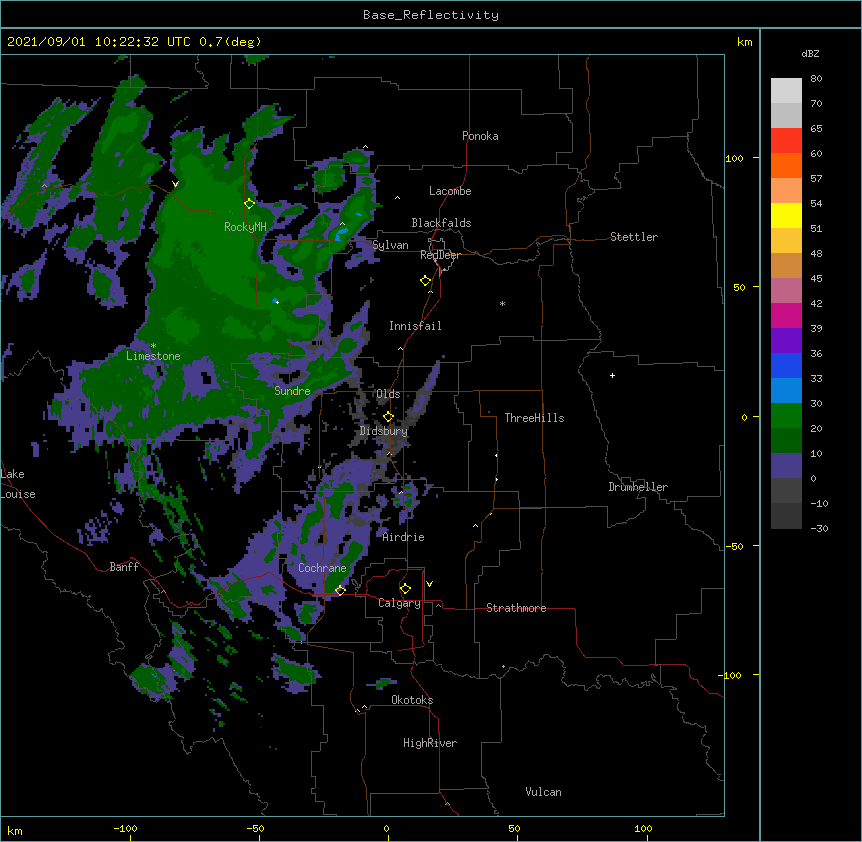Image resolution: width=862 pixels, height=842 pixels.
Task: Click the RockyMH label
Action: pyautogui.click(x=245, y=227)
